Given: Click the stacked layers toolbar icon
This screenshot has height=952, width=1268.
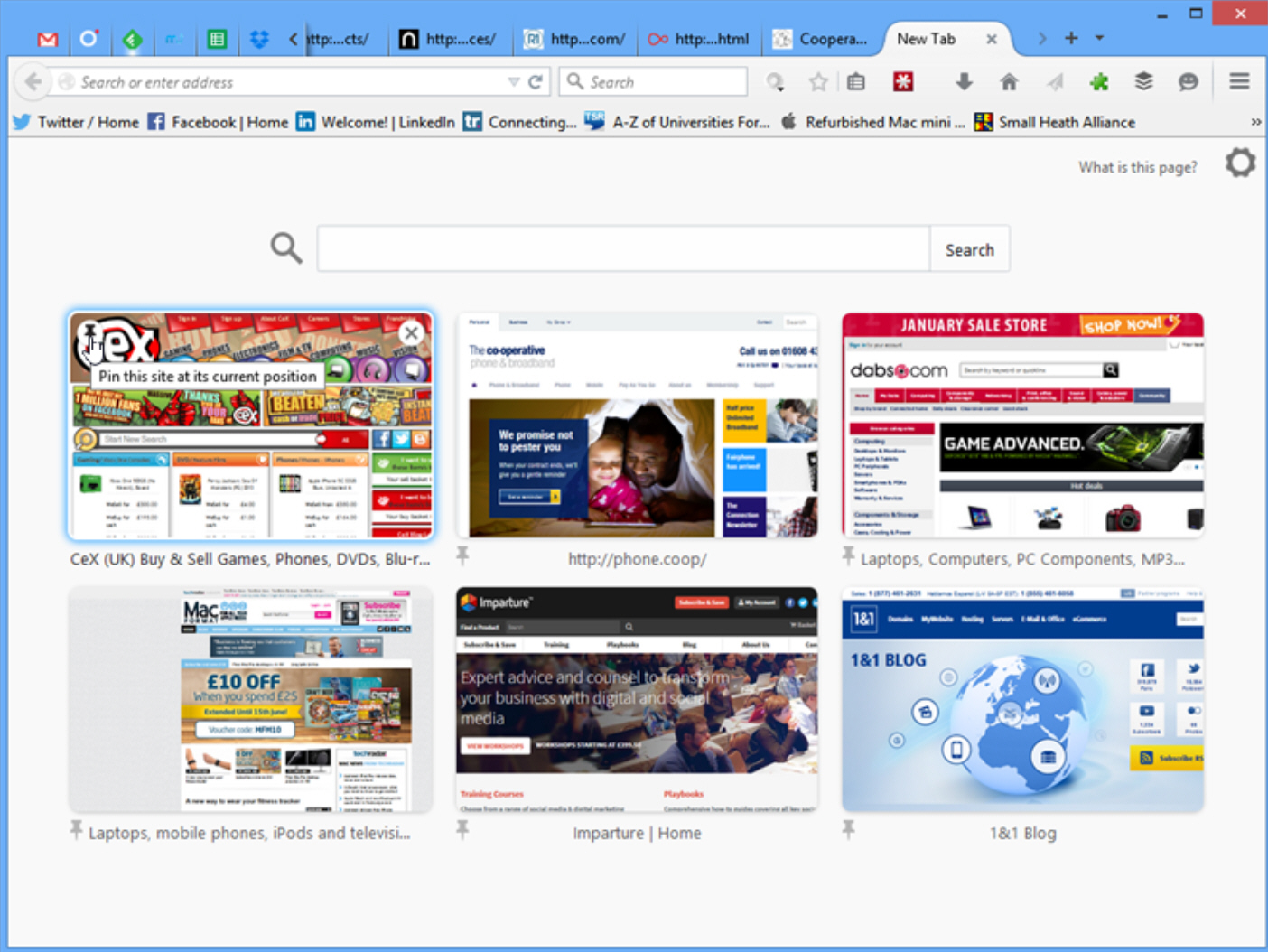Looking at the screenshot, I should pyautogui.click(x=1143, y=82).
